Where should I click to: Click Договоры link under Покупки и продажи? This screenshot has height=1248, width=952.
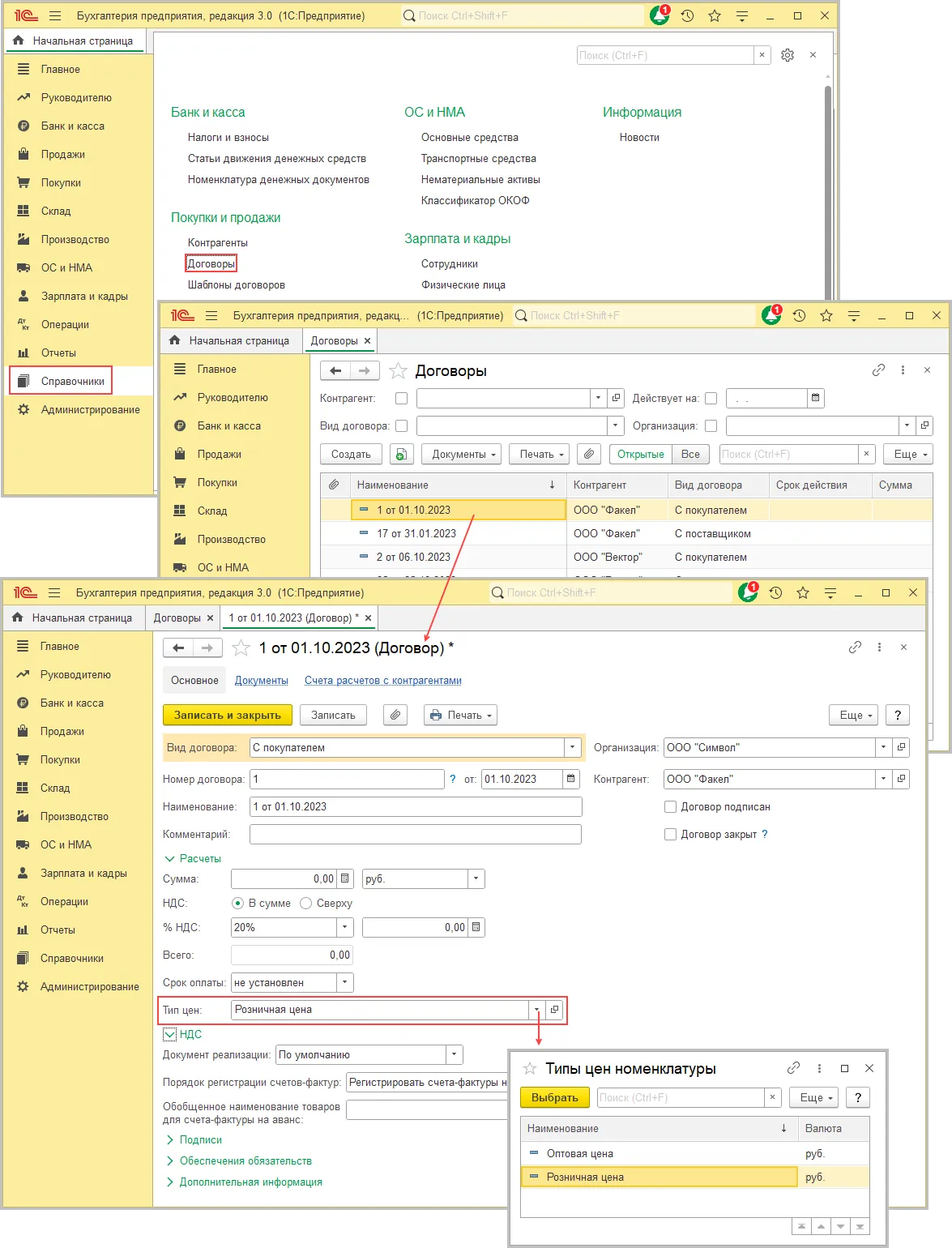(x=211, y=263)
